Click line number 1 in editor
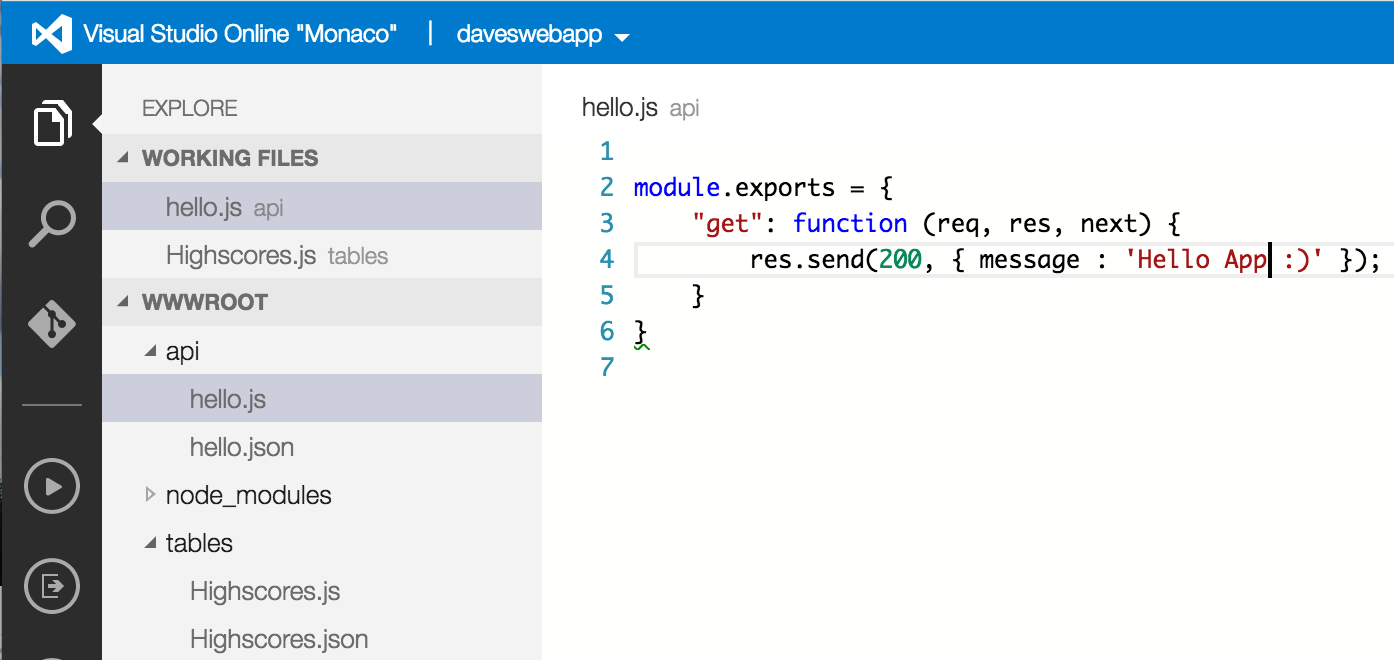1394x660 pixels. point(606,152)
